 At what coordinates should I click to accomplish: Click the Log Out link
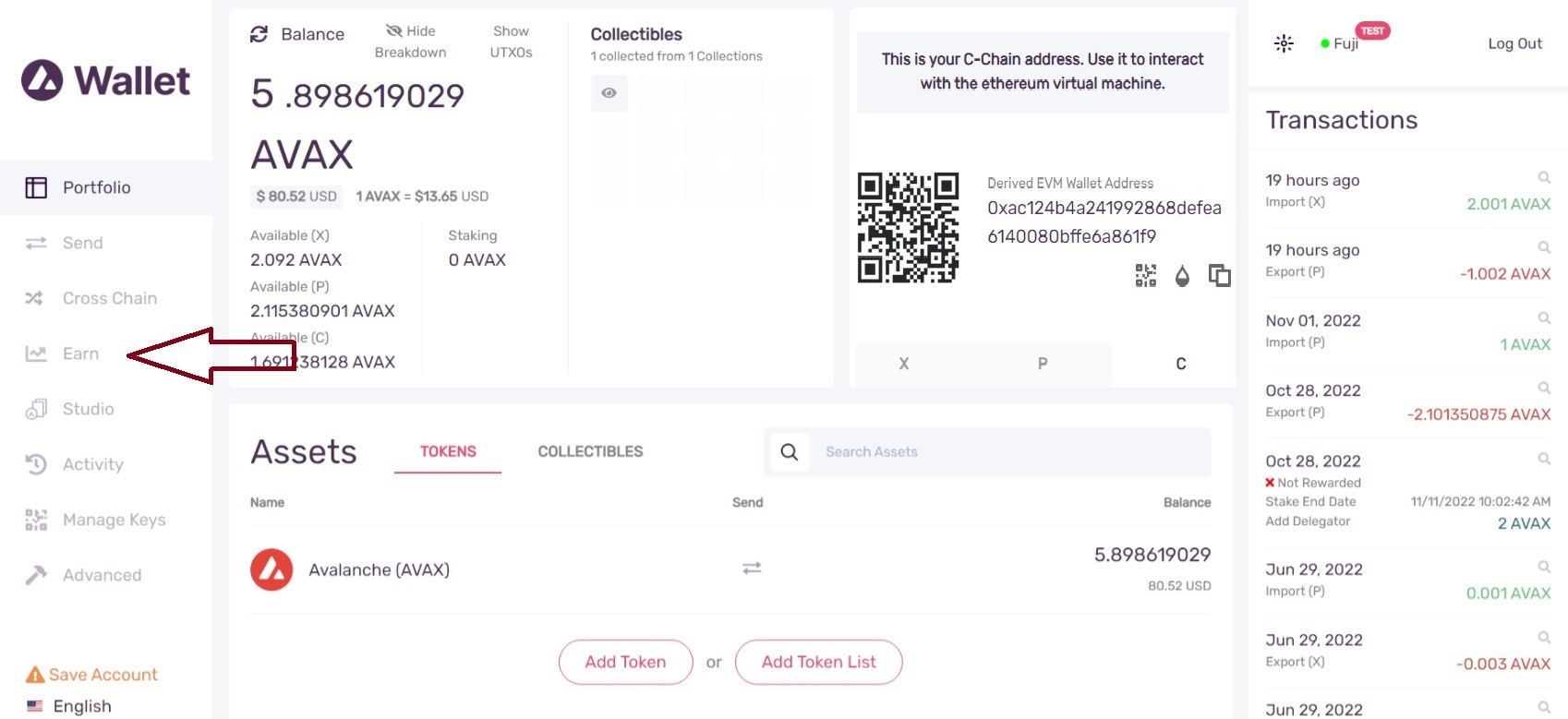click(x=1514, y=43)
